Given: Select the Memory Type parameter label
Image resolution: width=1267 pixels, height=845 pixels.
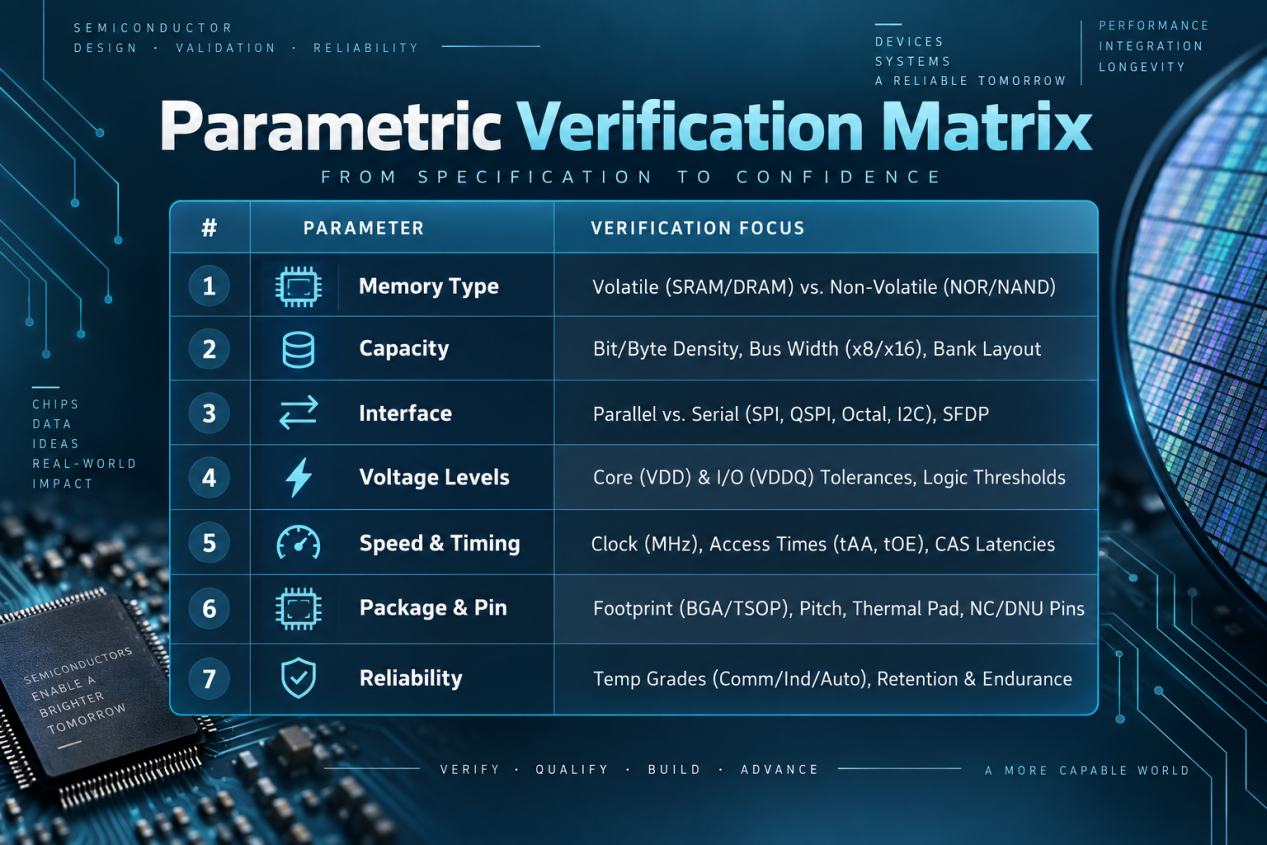Looking at the screenshot, I should 429,287.
